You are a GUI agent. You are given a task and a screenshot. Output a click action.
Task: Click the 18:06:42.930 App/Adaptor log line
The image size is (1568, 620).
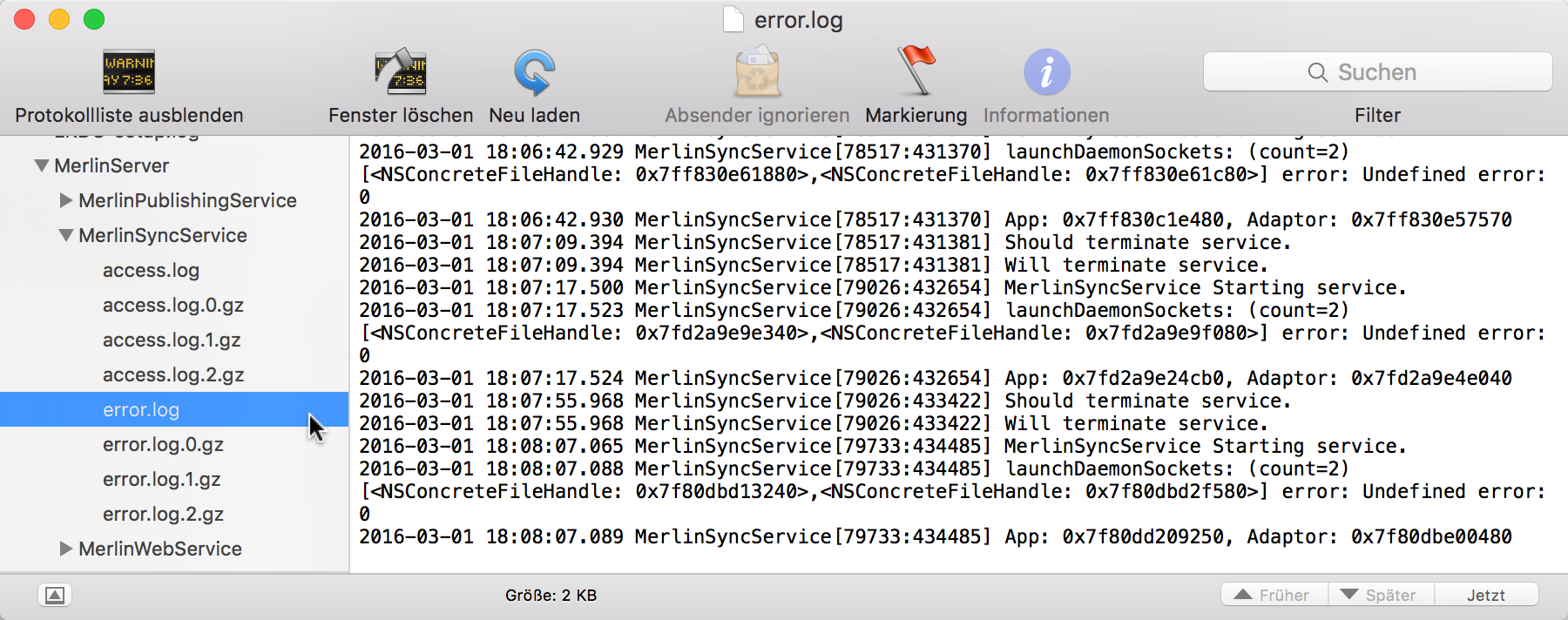(x=936, y=219)
